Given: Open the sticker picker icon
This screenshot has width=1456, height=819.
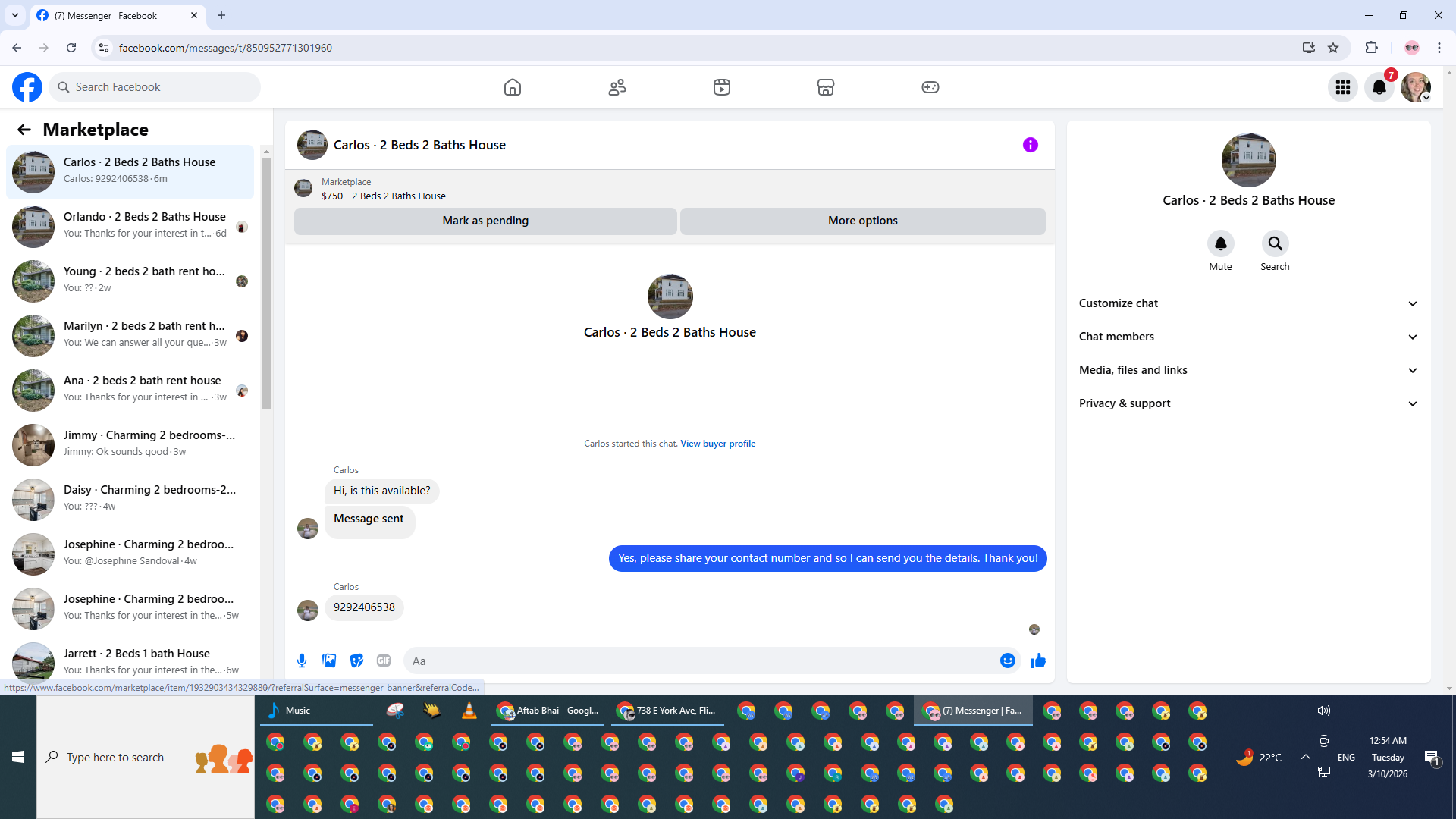Looking at the screenshot, I should coord(356,661).
